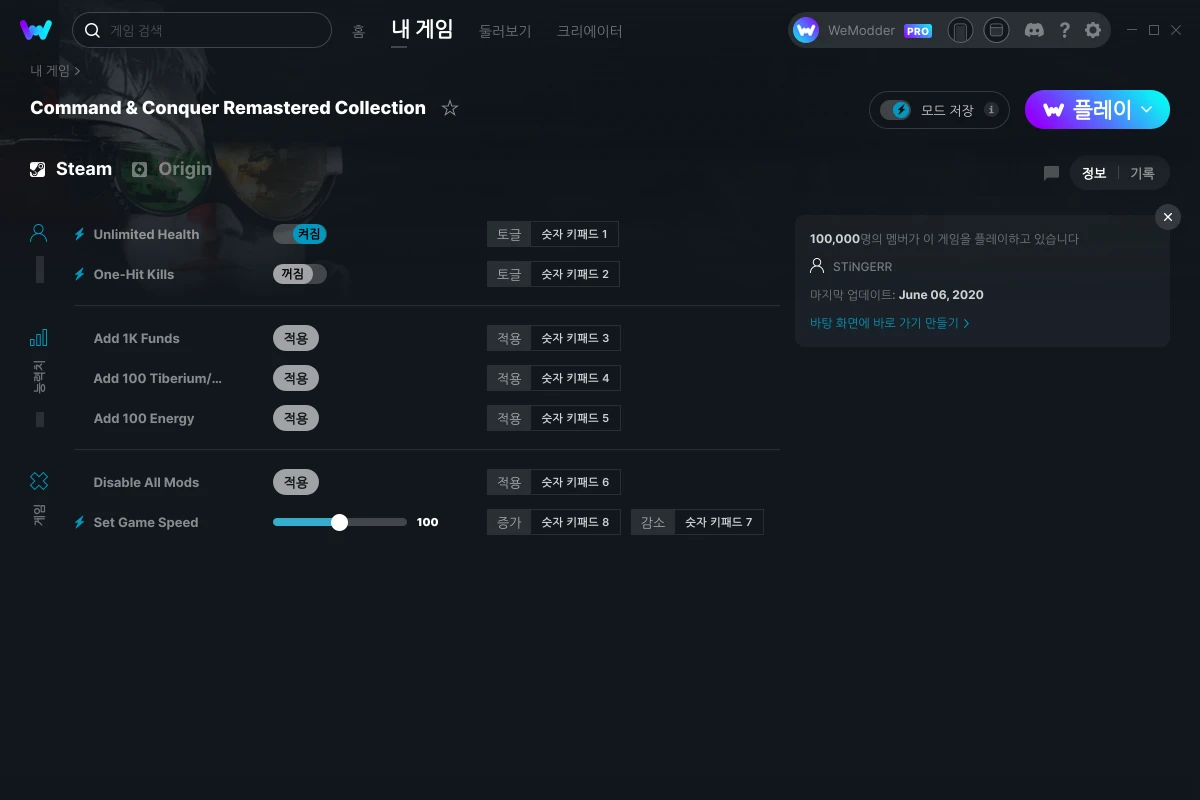
Task: Open the comments chat bubble icon
Action: pos(1051,173)
